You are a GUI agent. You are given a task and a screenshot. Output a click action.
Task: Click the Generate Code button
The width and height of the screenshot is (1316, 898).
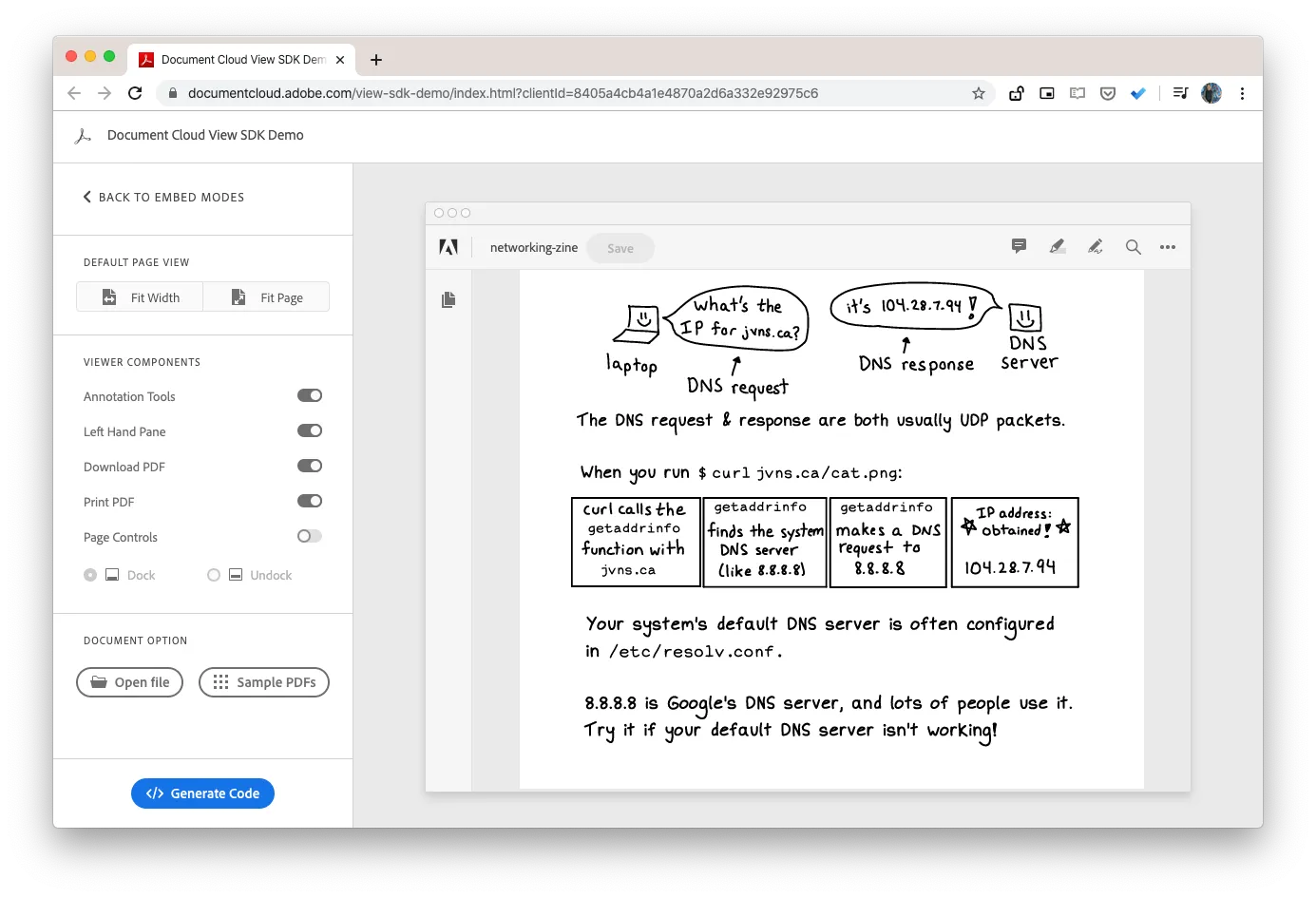click(202, 793)
